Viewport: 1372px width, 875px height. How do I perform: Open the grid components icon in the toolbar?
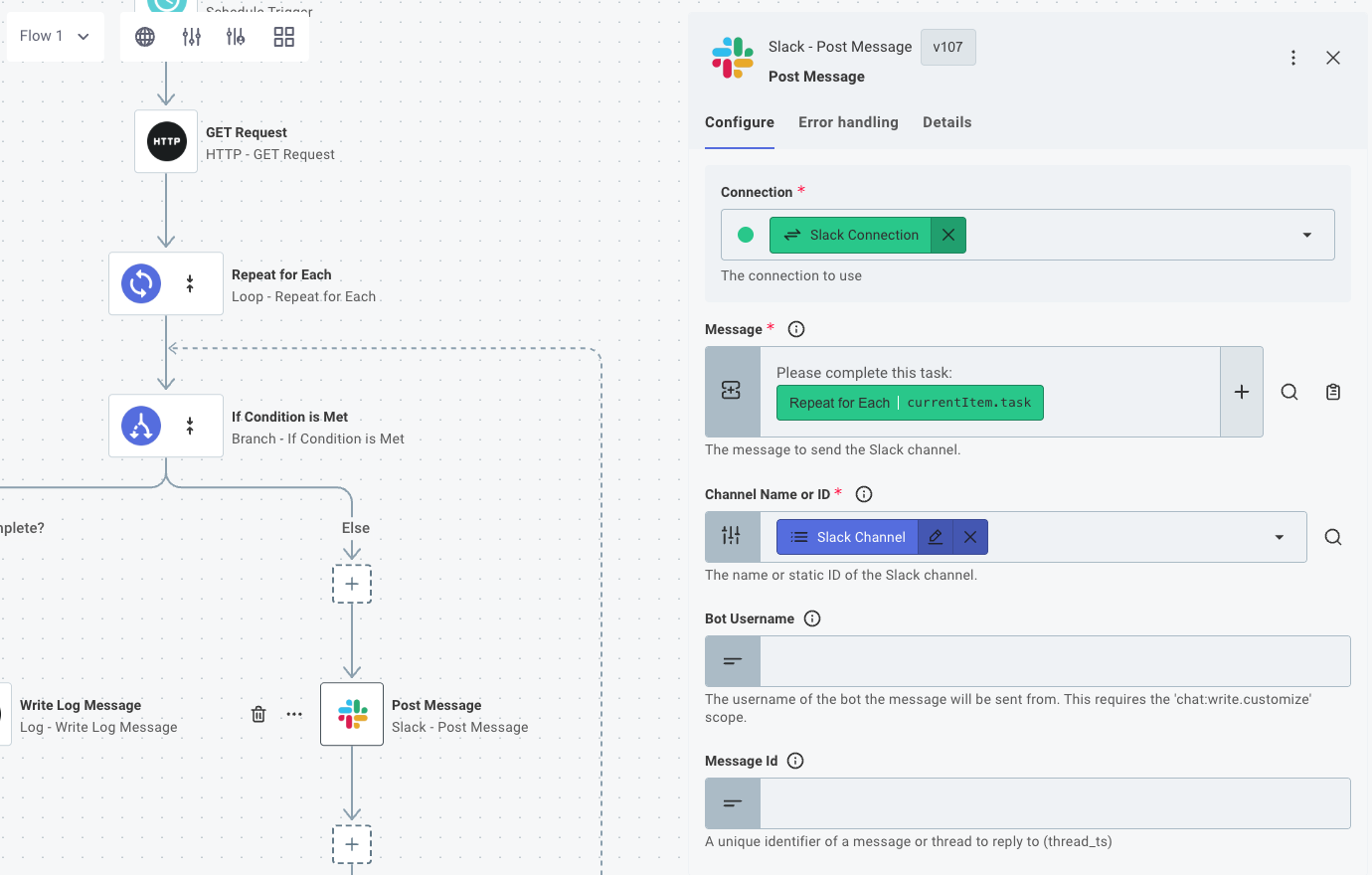click(283, 36)
